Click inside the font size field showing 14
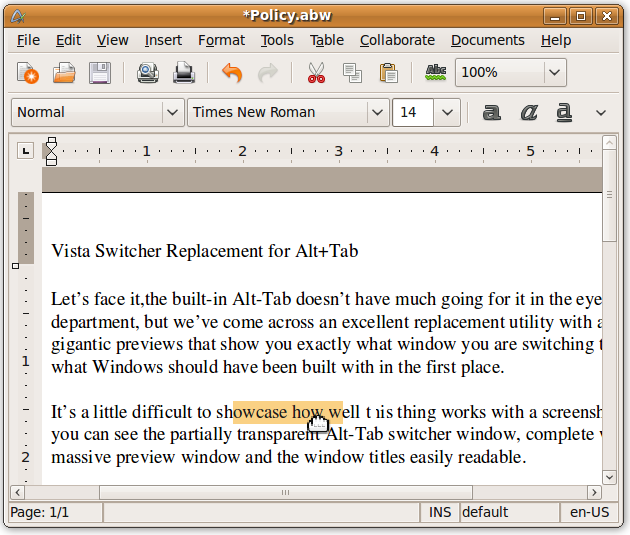 pyautogui.click(x=413, y=112)
